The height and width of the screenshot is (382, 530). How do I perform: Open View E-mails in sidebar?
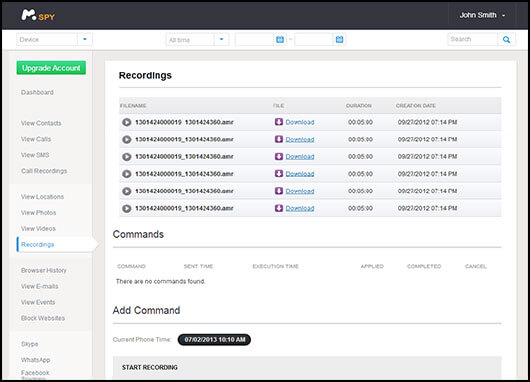(40, 286)
